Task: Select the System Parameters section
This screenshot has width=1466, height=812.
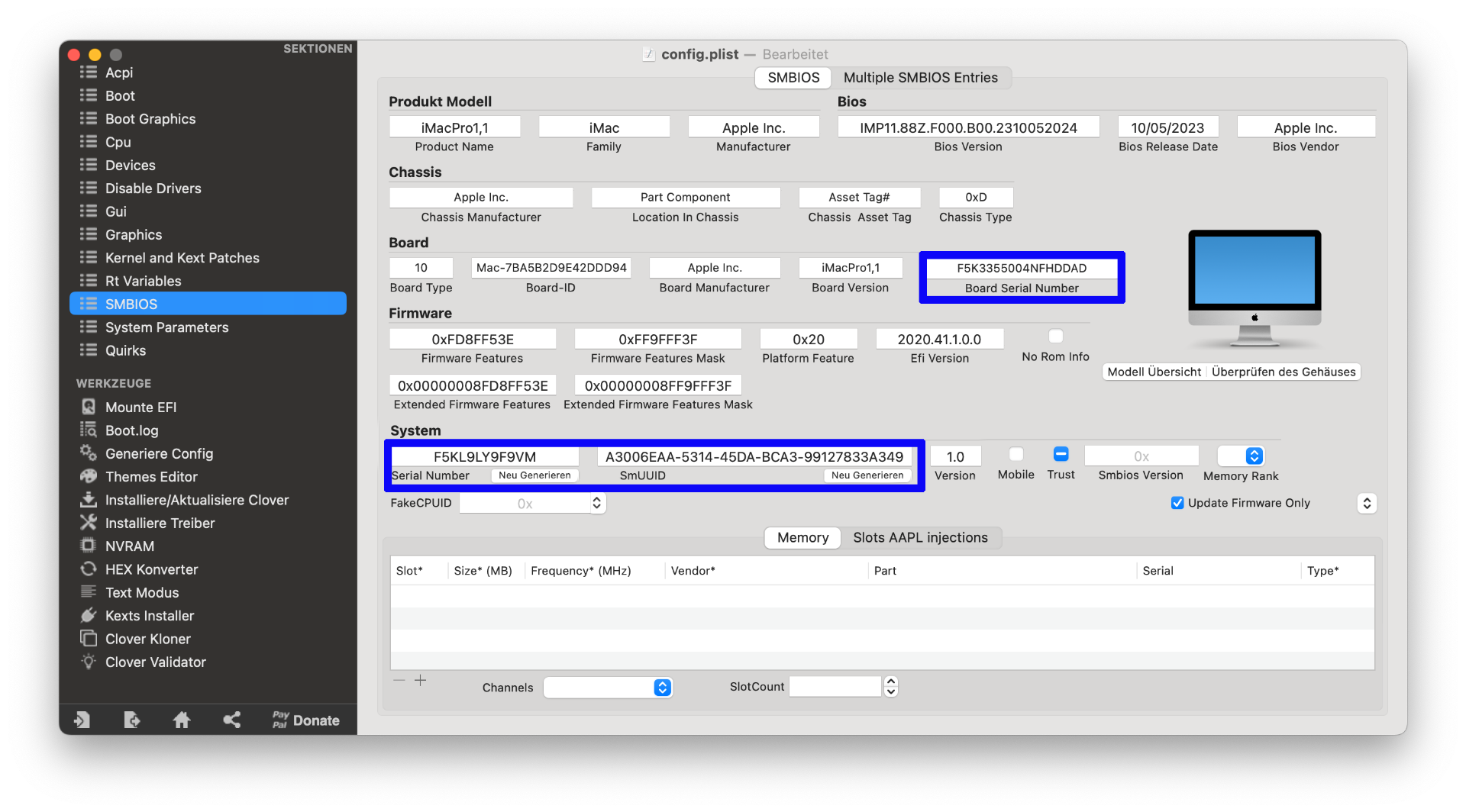Action: pos(208,327)
